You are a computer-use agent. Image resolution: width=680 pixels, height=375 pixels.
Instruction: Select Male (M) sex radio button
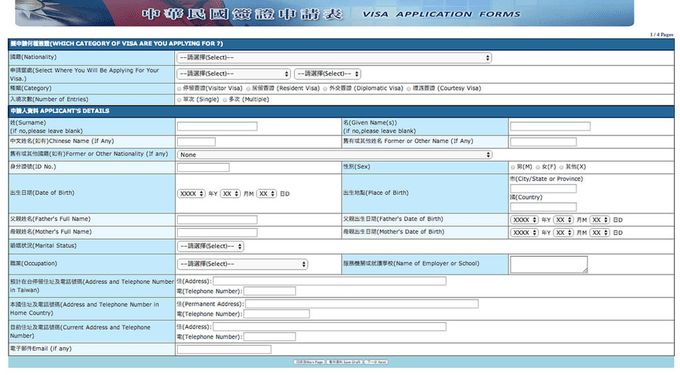click(513, 167)
